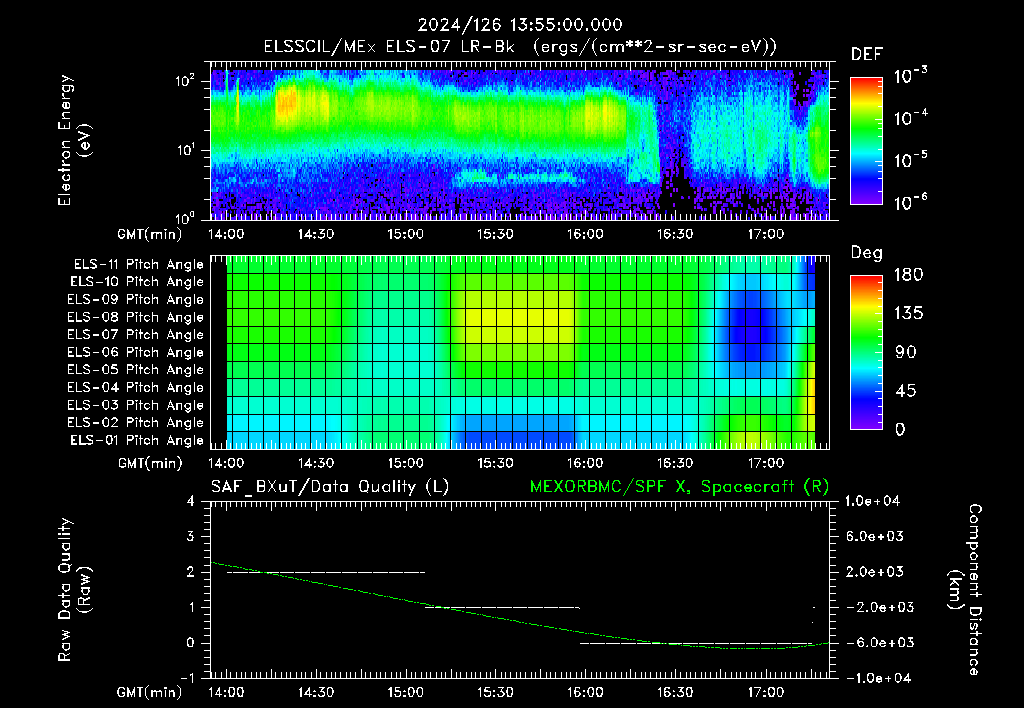Click the 135 value on Deg scale
1024x708 pixels.
908,314
